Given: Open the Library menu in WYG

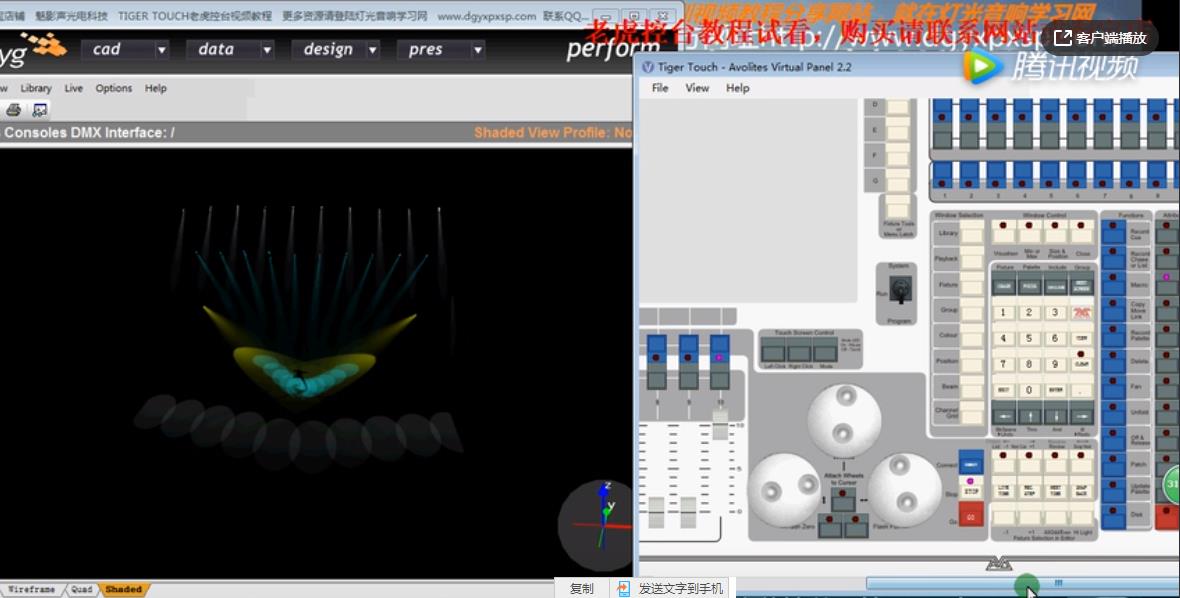Looking at the screenshot, I should [36, 88].
